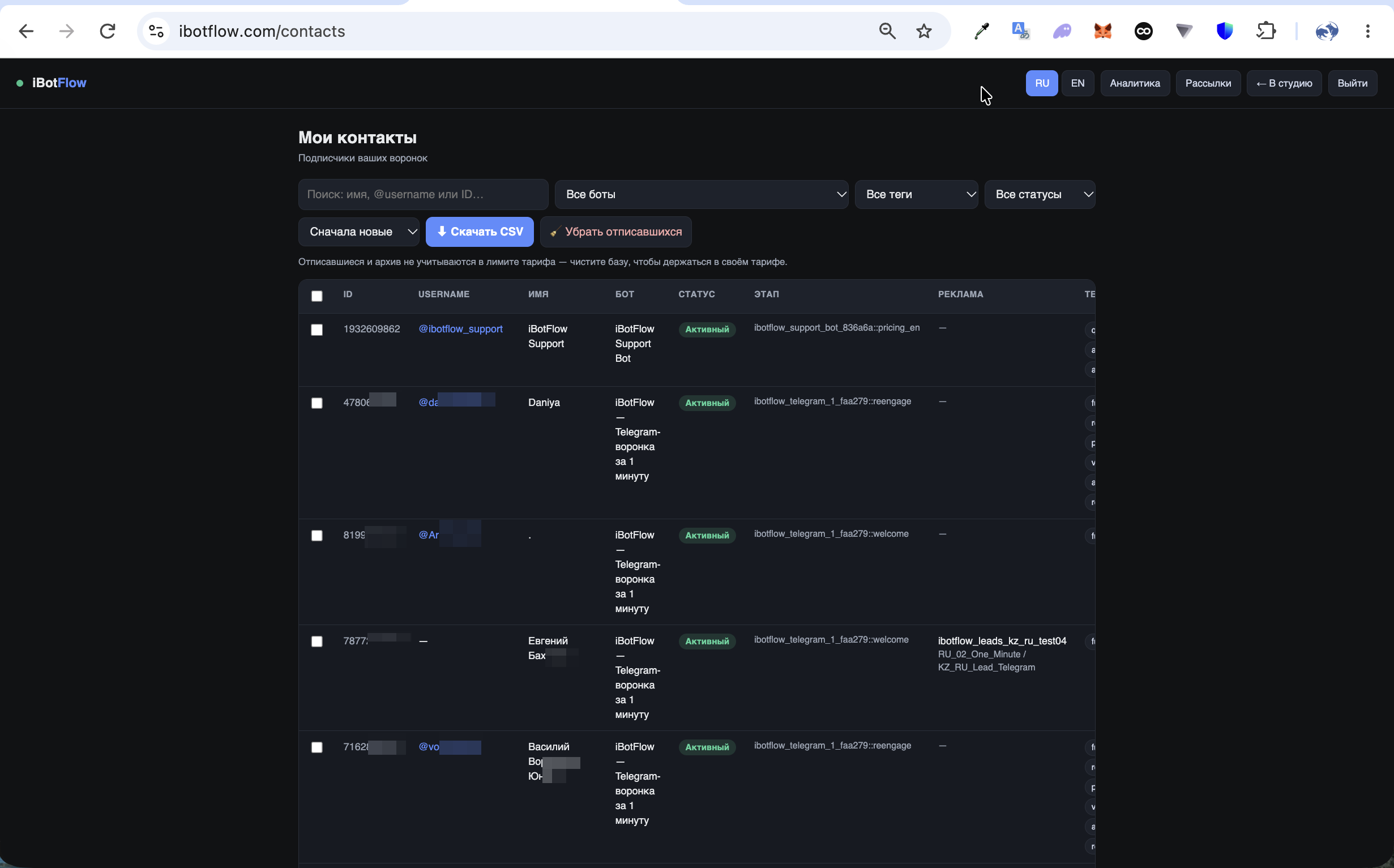
Task: Open the Аналитика section
Action: click(x=1135, y=83)
